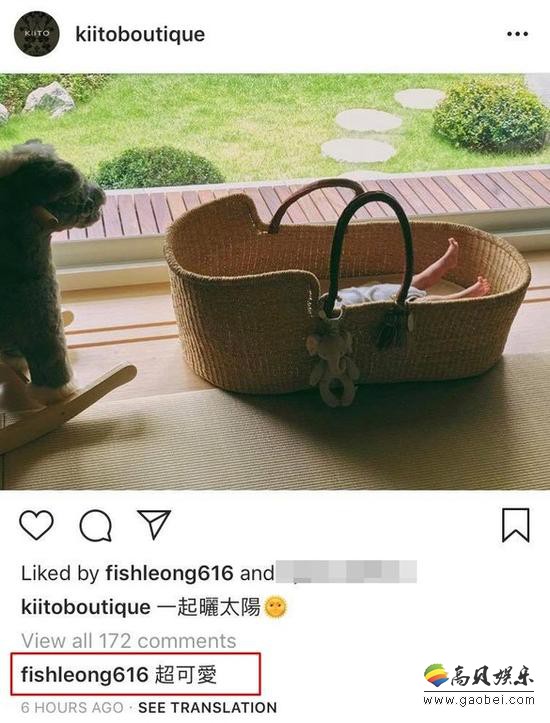The image size is (550, 723).
Task: Click www.gaobei.com watermark text
Action: point(479,700)
